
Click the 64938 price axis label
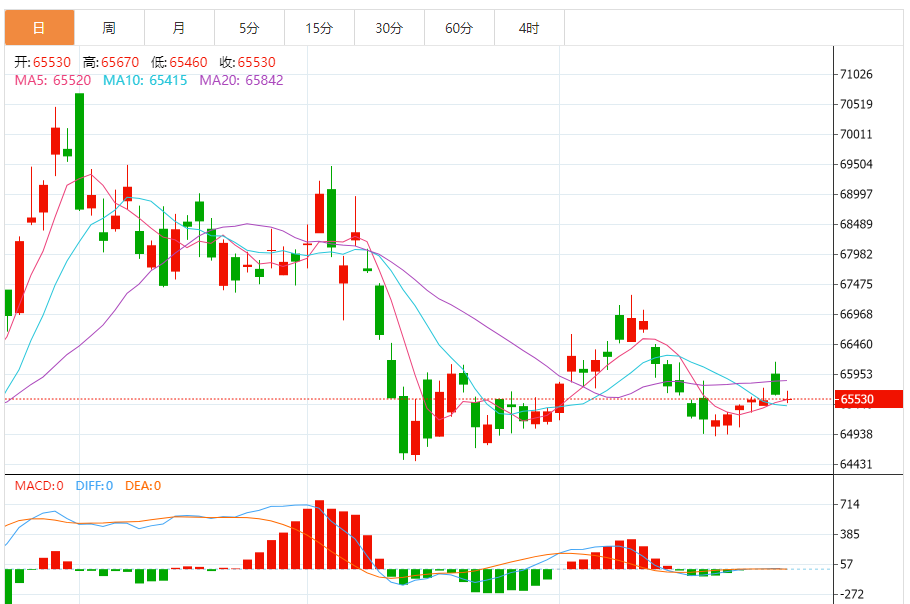856,434
